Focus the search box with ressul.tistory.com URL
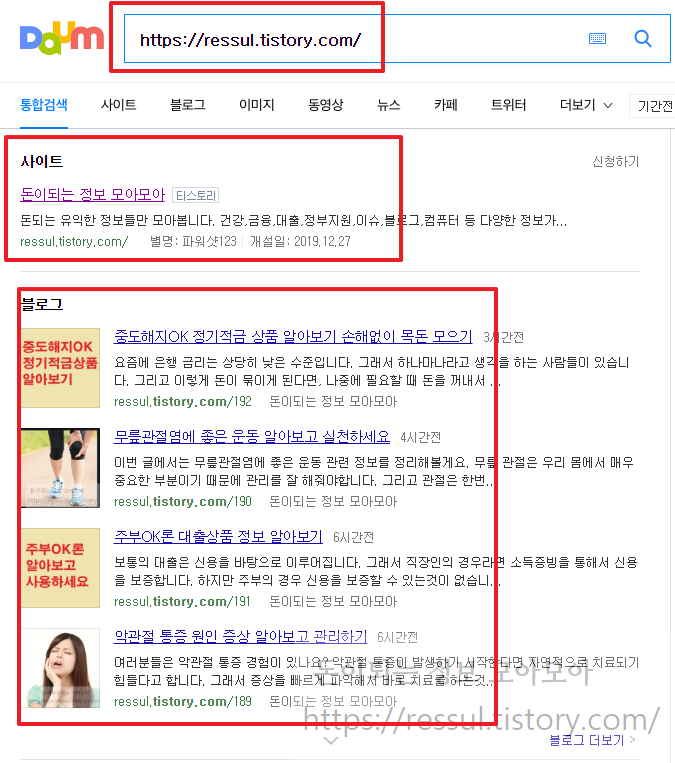 click(397, 39)
